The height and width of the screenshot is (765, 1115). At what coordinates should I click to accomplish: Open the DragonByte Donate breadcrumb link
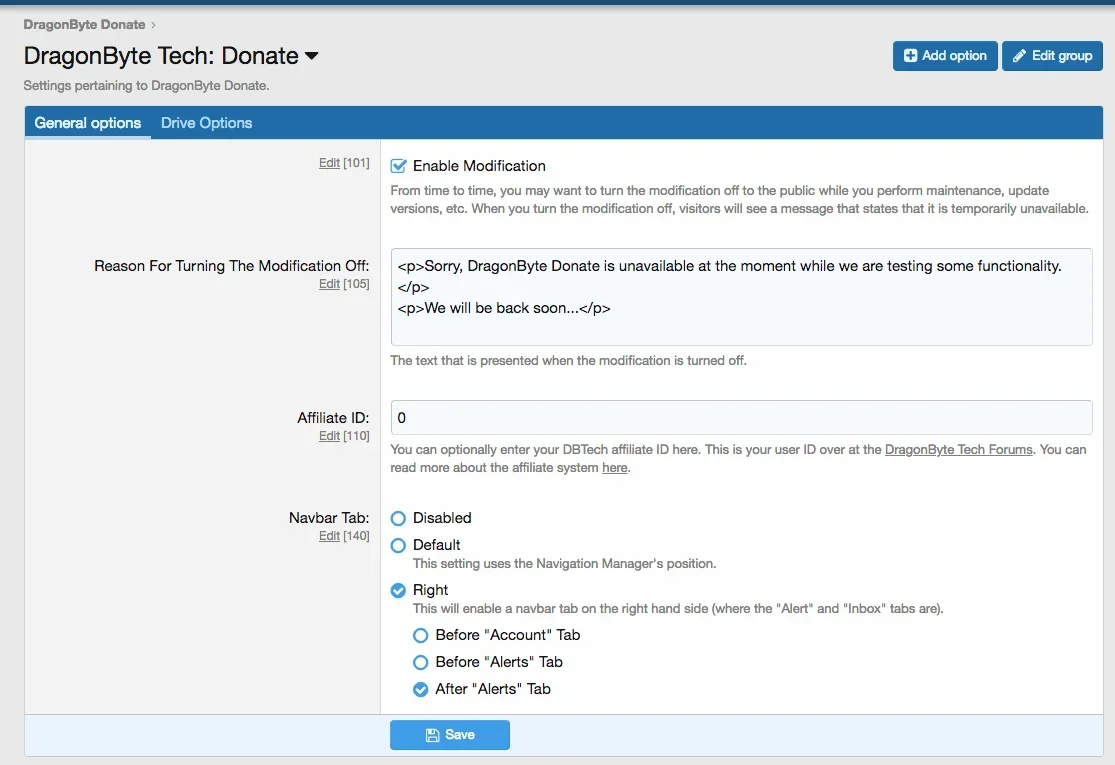click(84, 24)
